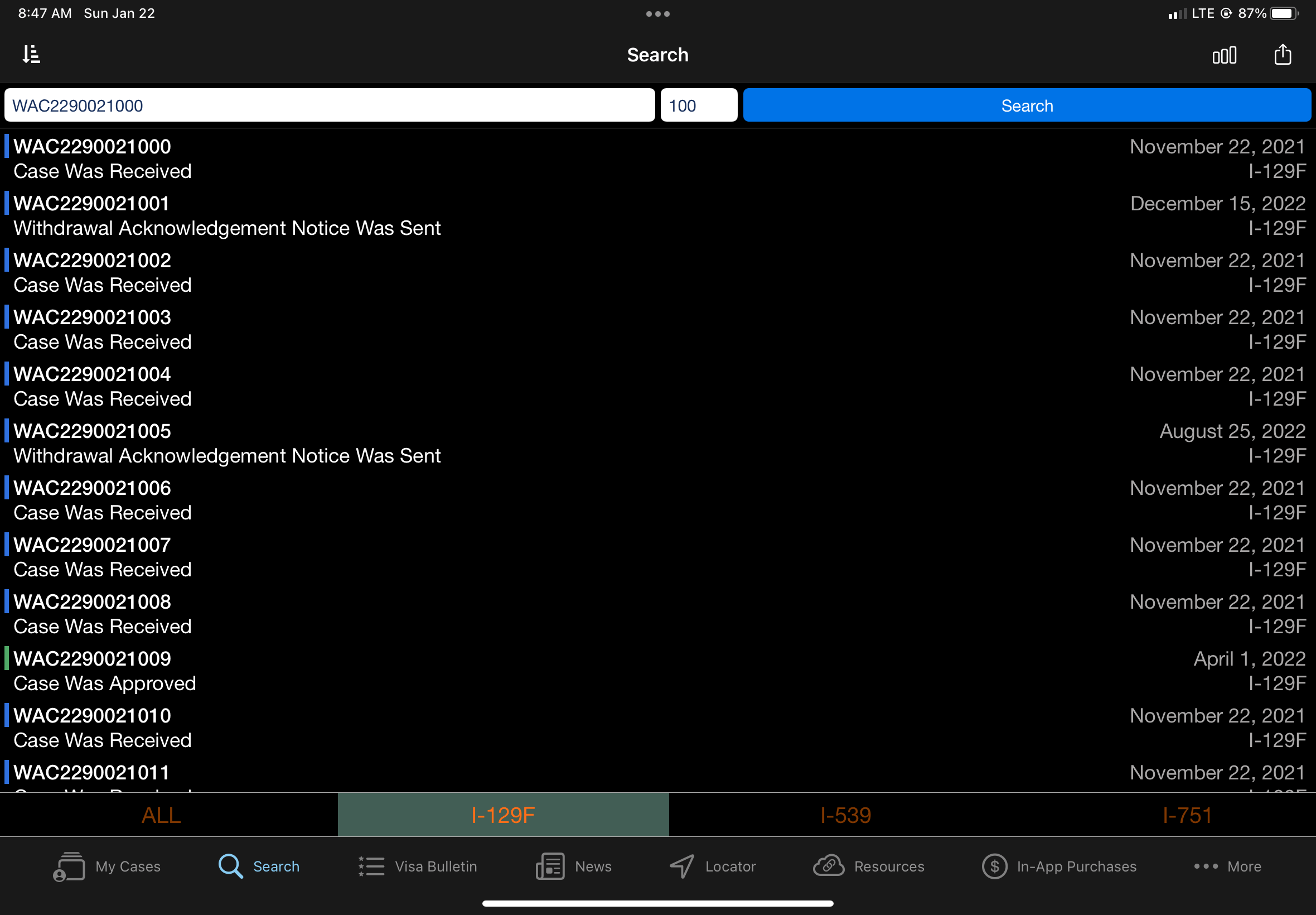Open case WAC2290021005 withdrawal notice
Viewport: 1316px width, 915px height.
(x=657, y=443)
